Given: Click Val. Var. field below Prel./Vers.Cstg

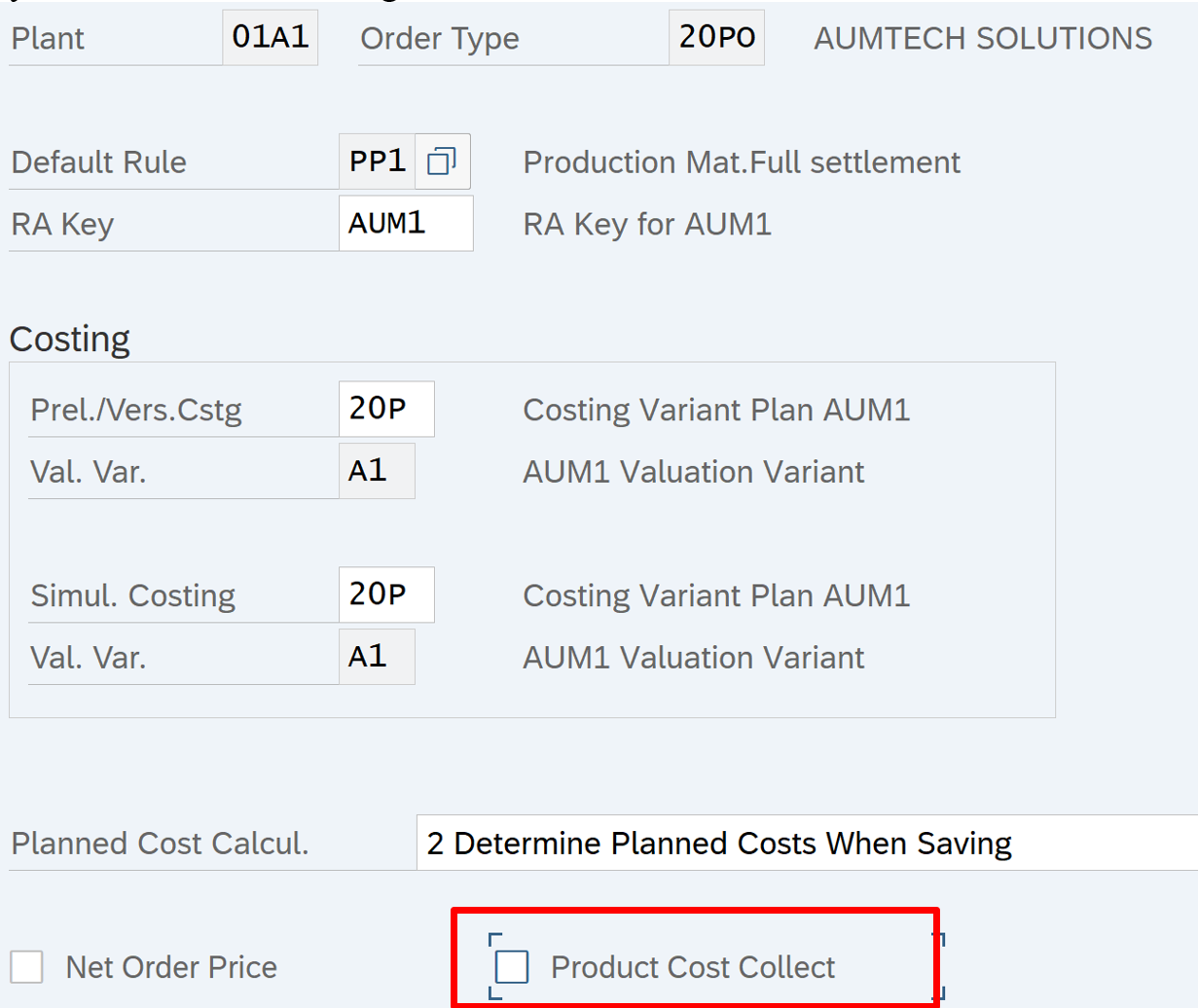Looking at the screenshot, I should [x=377, y=471].
